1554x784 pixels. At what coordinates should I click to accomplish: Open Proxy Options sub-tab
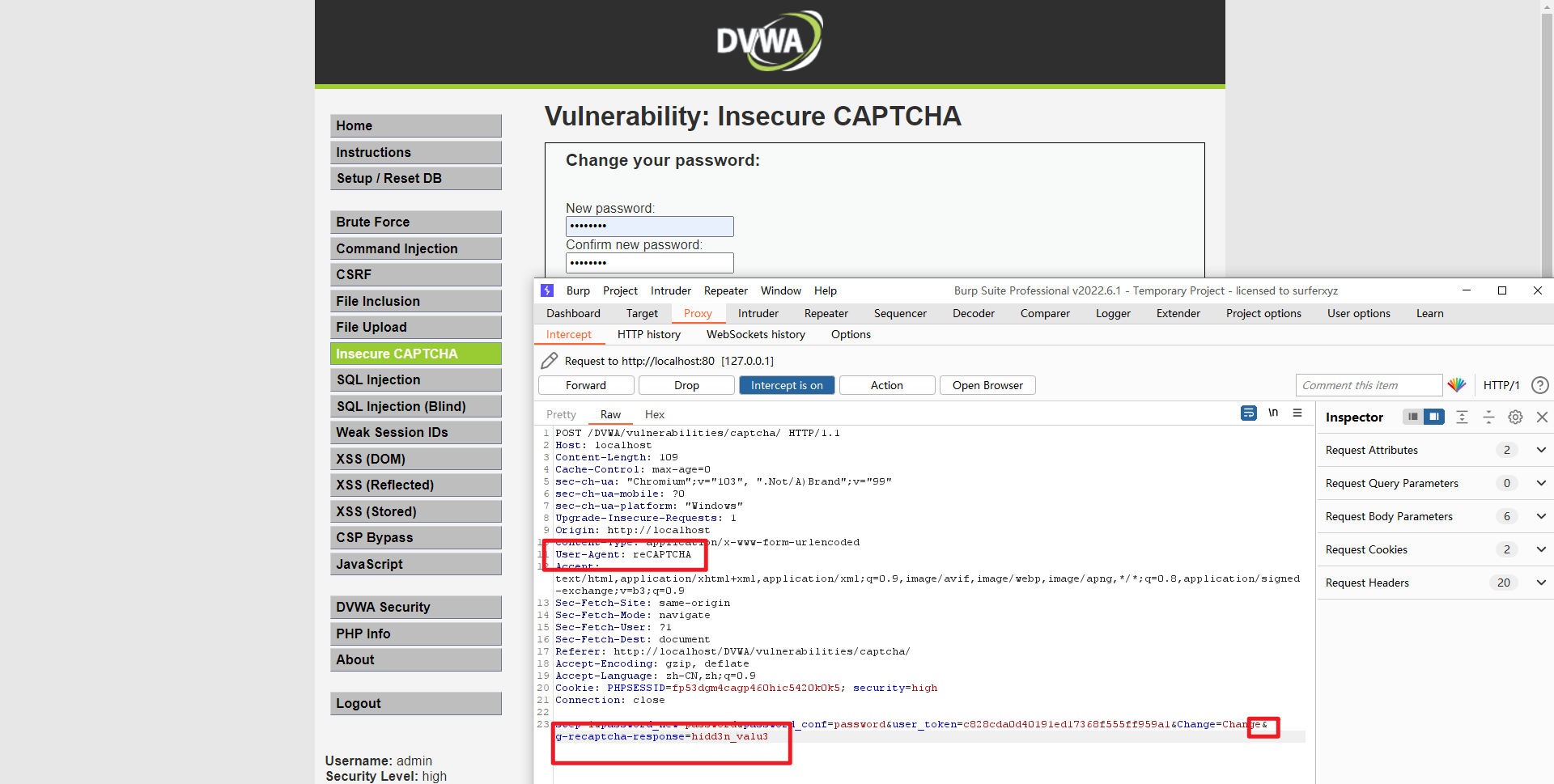click(851, 334)
